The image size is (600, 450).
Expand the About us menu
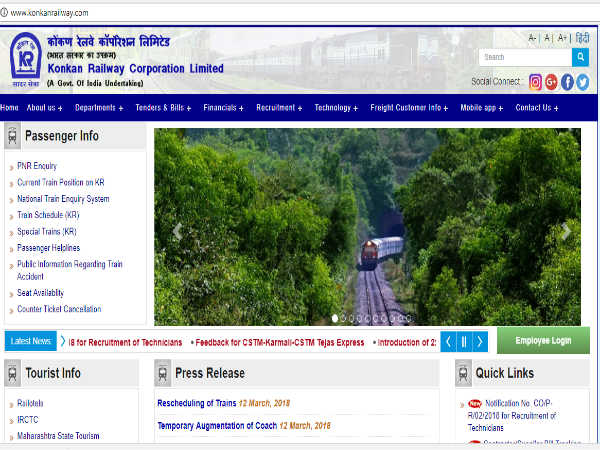(44, 108)
